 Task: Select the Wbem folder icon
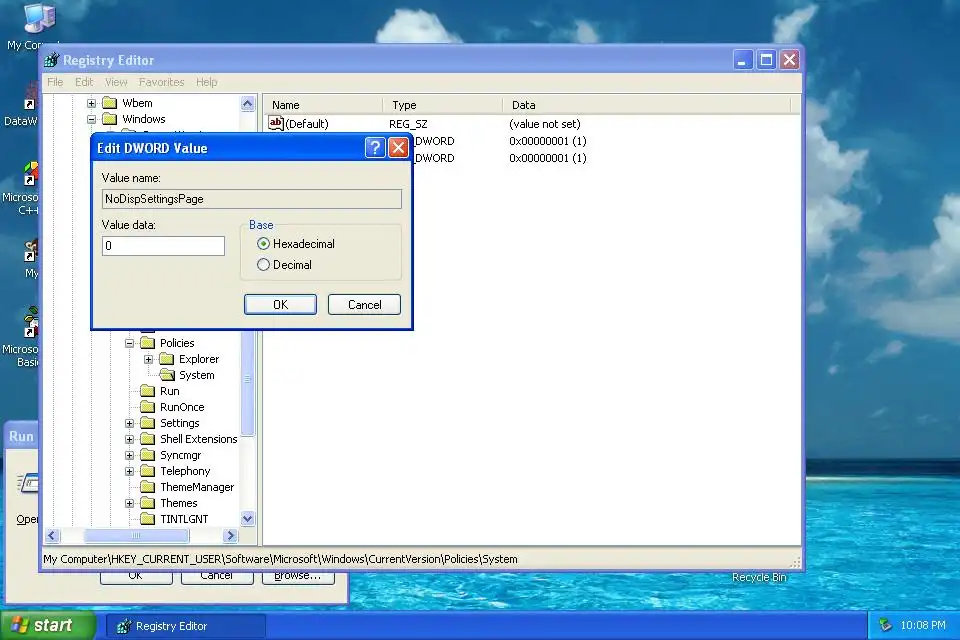pyautogui.click(x=110, y=103)
